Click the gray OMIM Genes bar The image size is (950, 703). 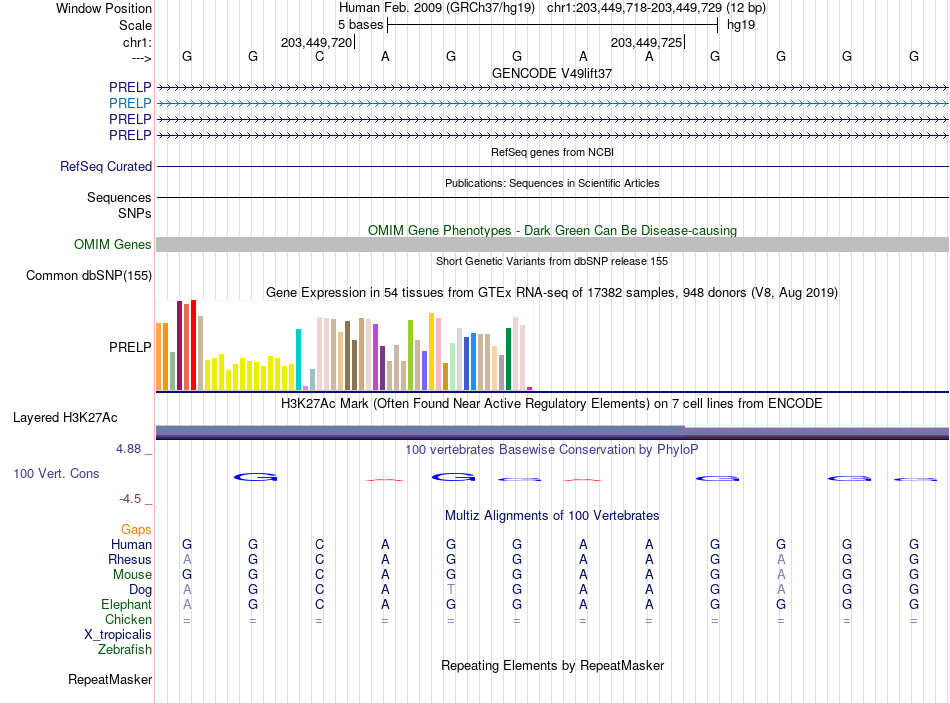pyautogui.click(x=552, y=244)
